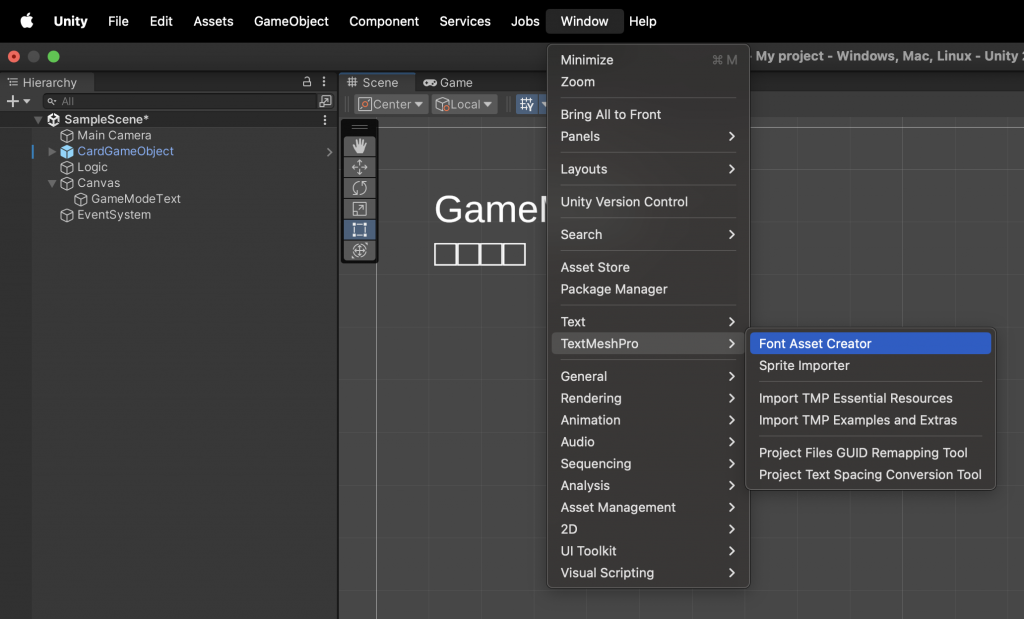Select the Rotate tool

point(359,188)
